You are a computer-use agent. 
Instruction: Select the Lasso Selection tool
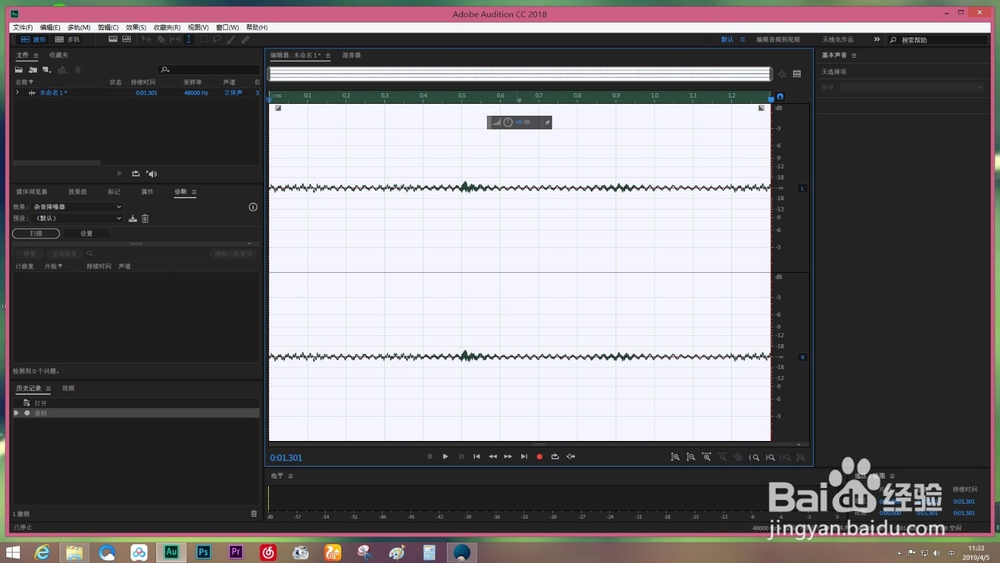pyautogui.click(x=217, y=40)
